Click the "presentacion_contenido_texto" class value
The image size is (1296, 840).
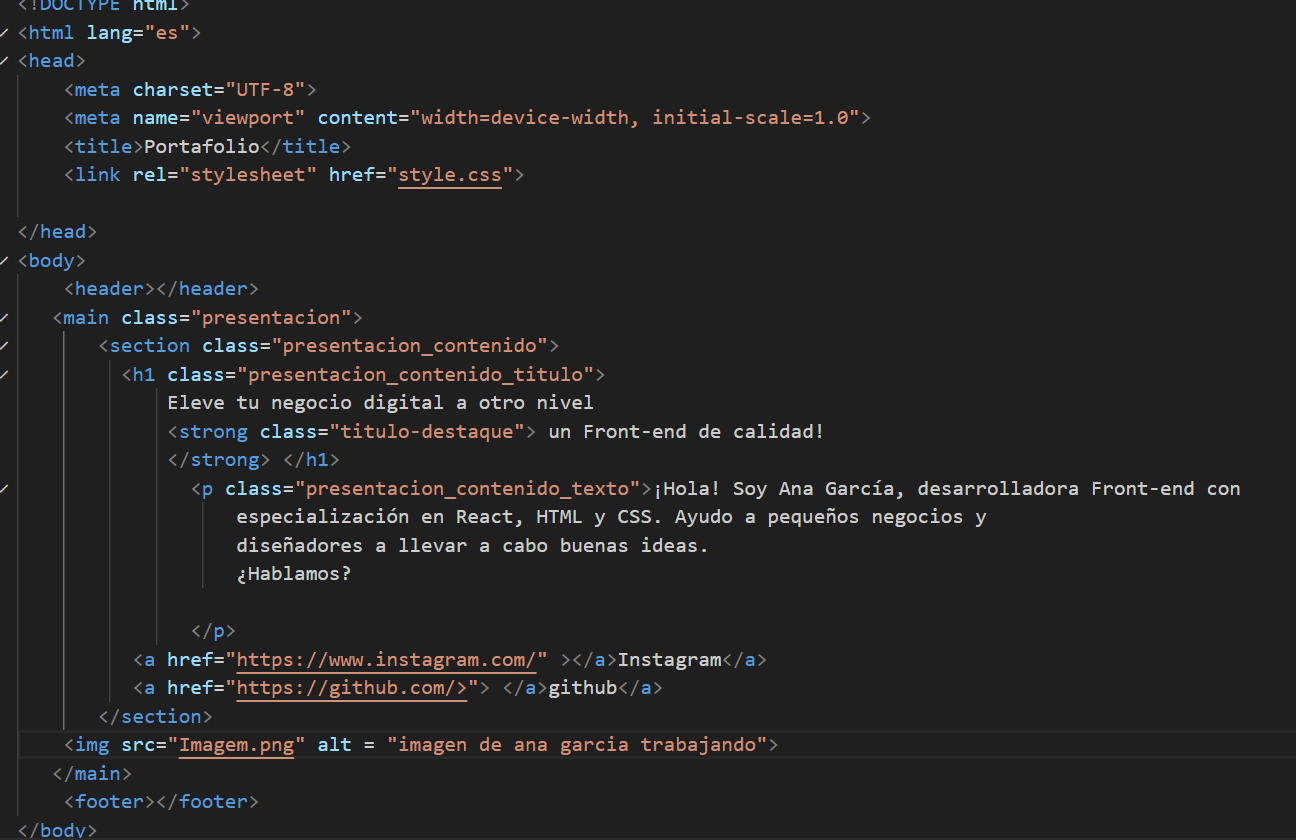pos(468,489)
